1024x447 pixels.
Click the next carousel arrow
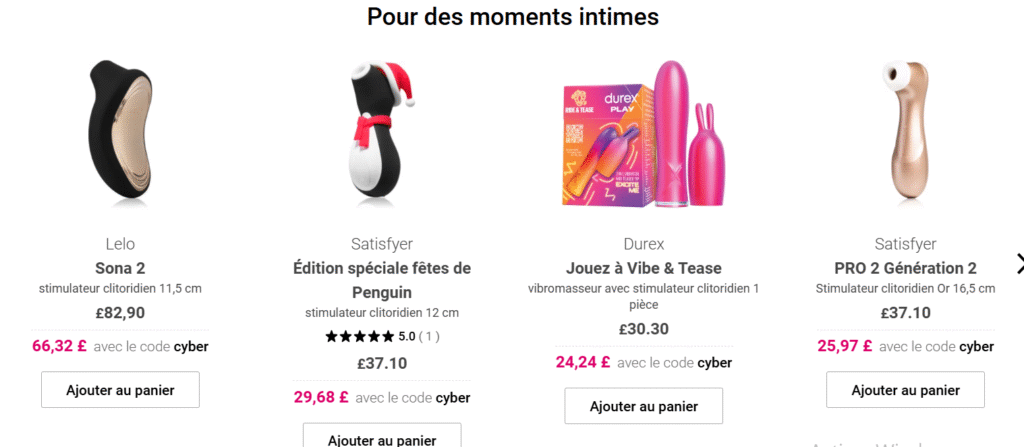pyautogui.click(x=1019, y=264)
